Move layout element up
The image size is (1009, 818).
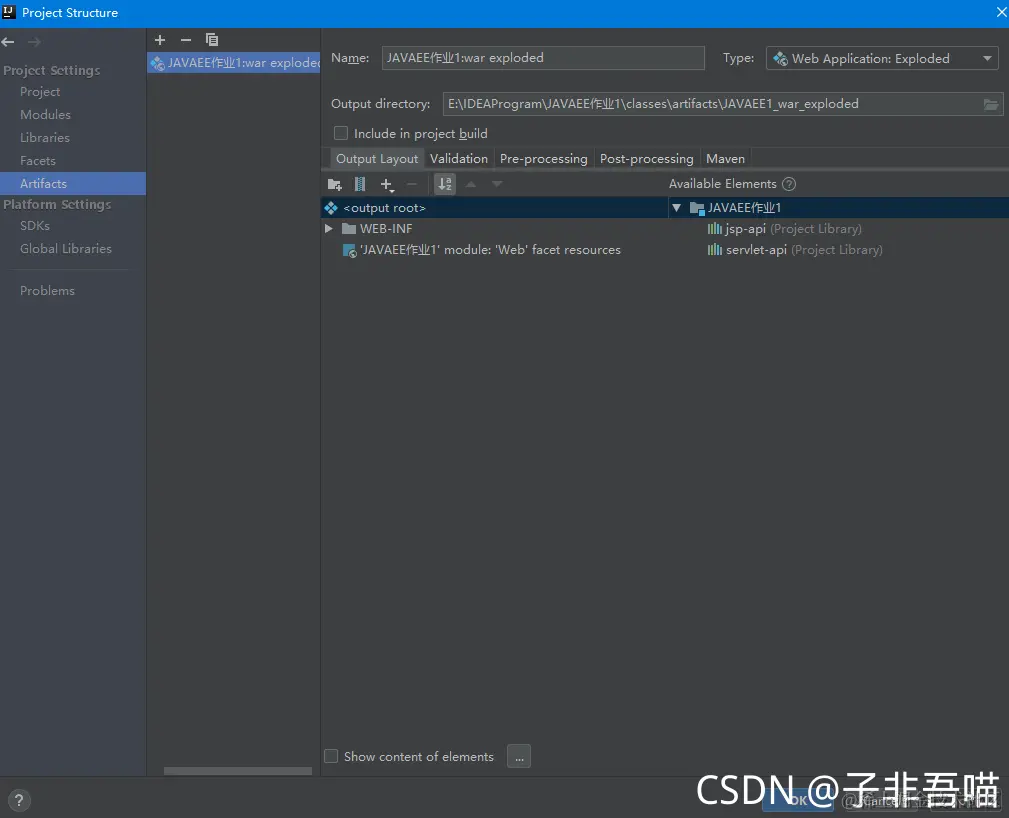471,185
